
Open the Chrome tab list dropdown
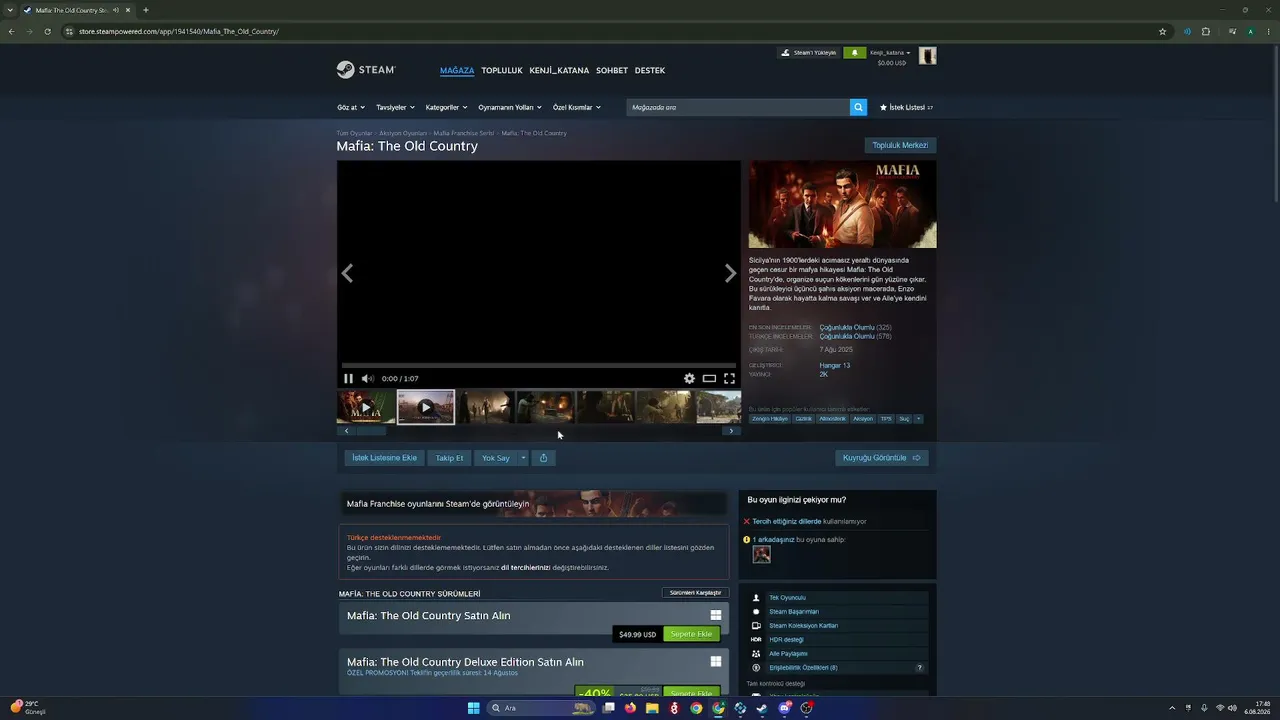(11, 10)
